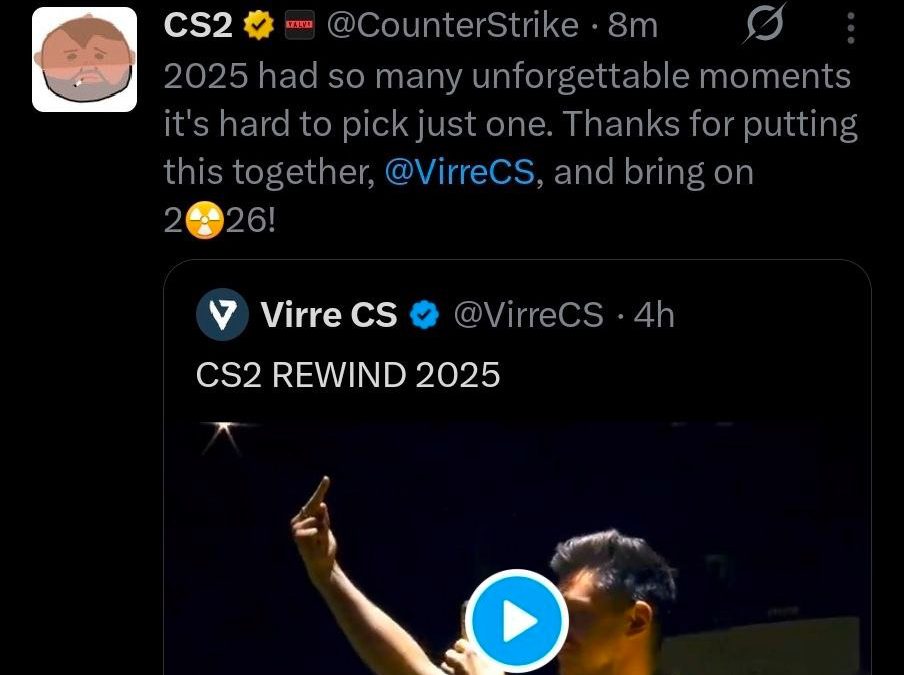Open the CS2 profile avatar
The height and width of the screenshot is (675, 904).
(84, 60)
